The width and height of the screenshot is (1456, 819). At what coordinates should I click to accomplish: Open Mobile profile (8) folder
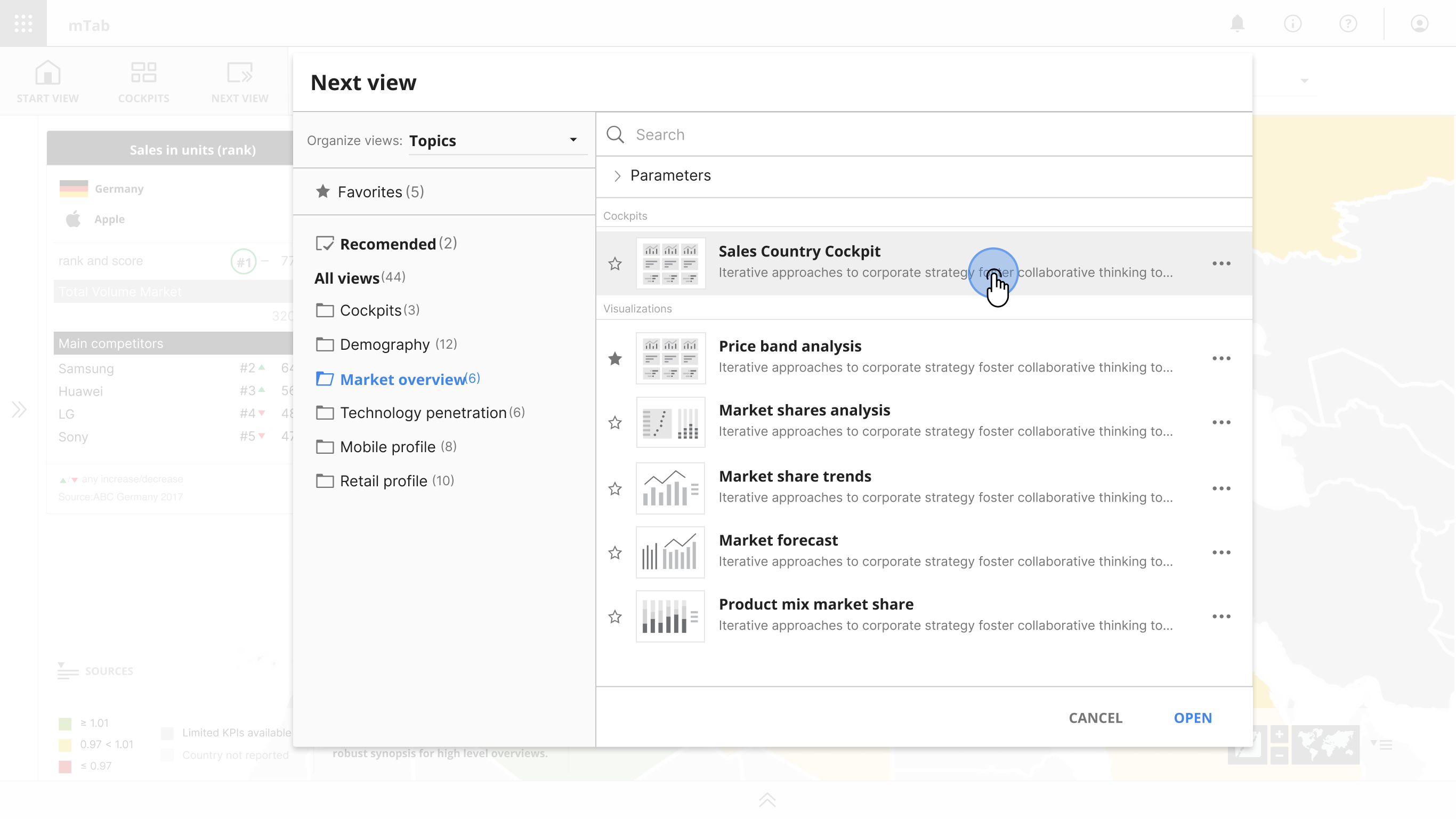coord(386,446)
